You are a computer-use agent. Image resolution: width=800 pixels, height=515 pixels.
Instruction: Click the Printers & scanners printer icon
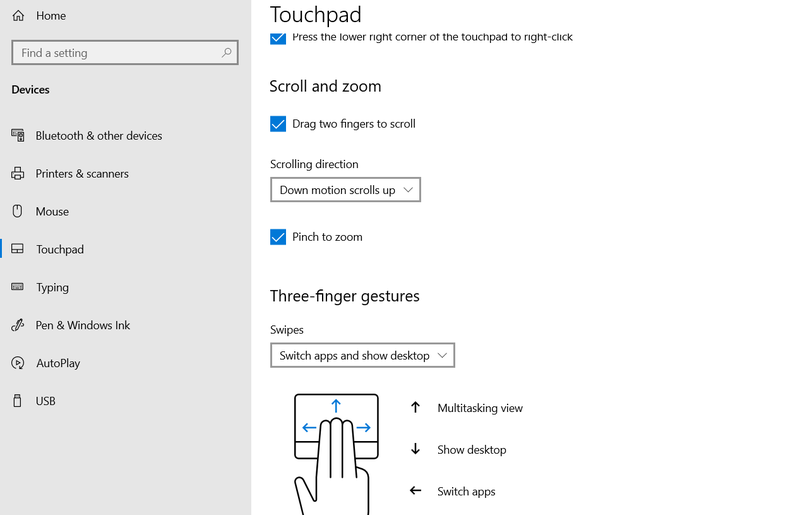(x=18, y=174)
